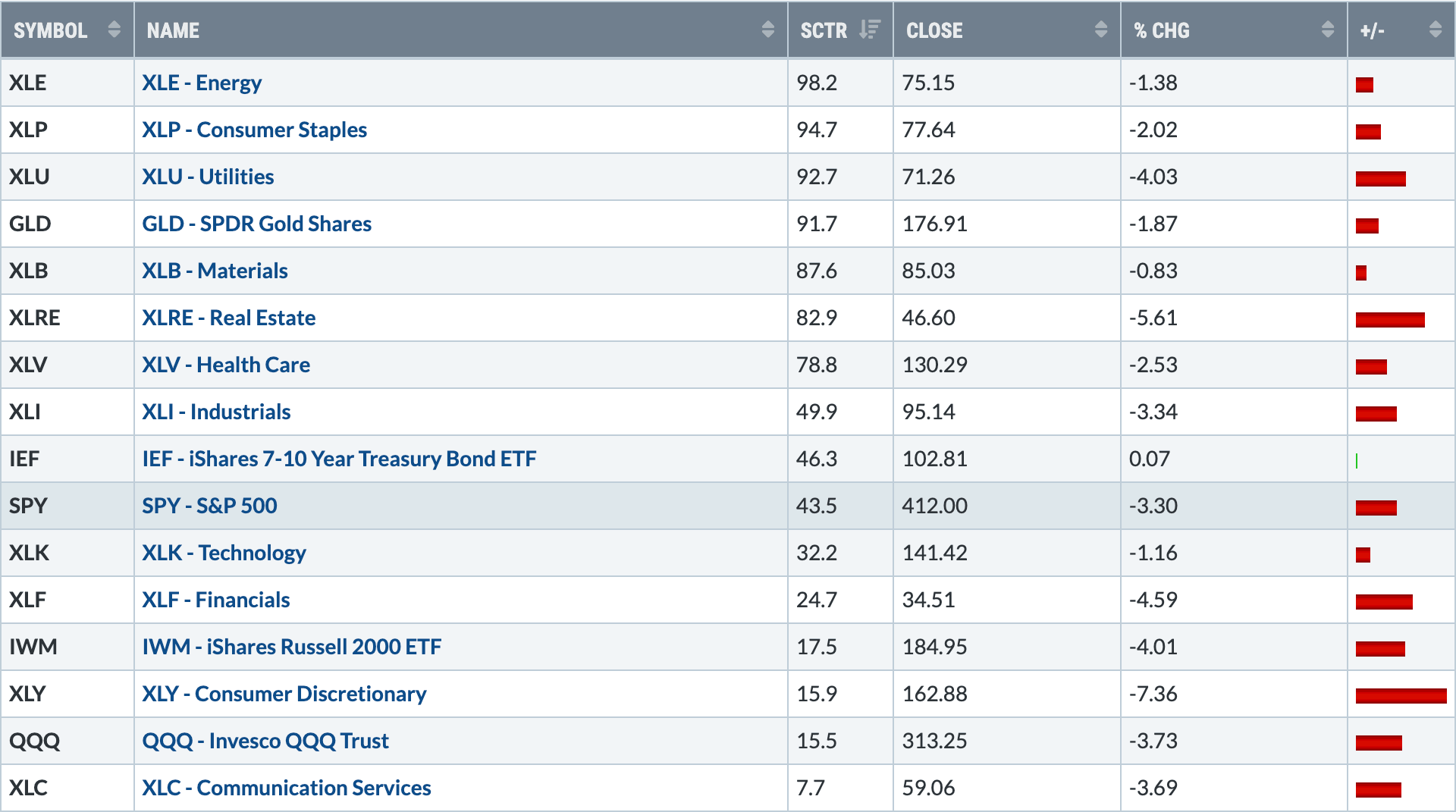Click the close price 75.15

click(928, 83)
